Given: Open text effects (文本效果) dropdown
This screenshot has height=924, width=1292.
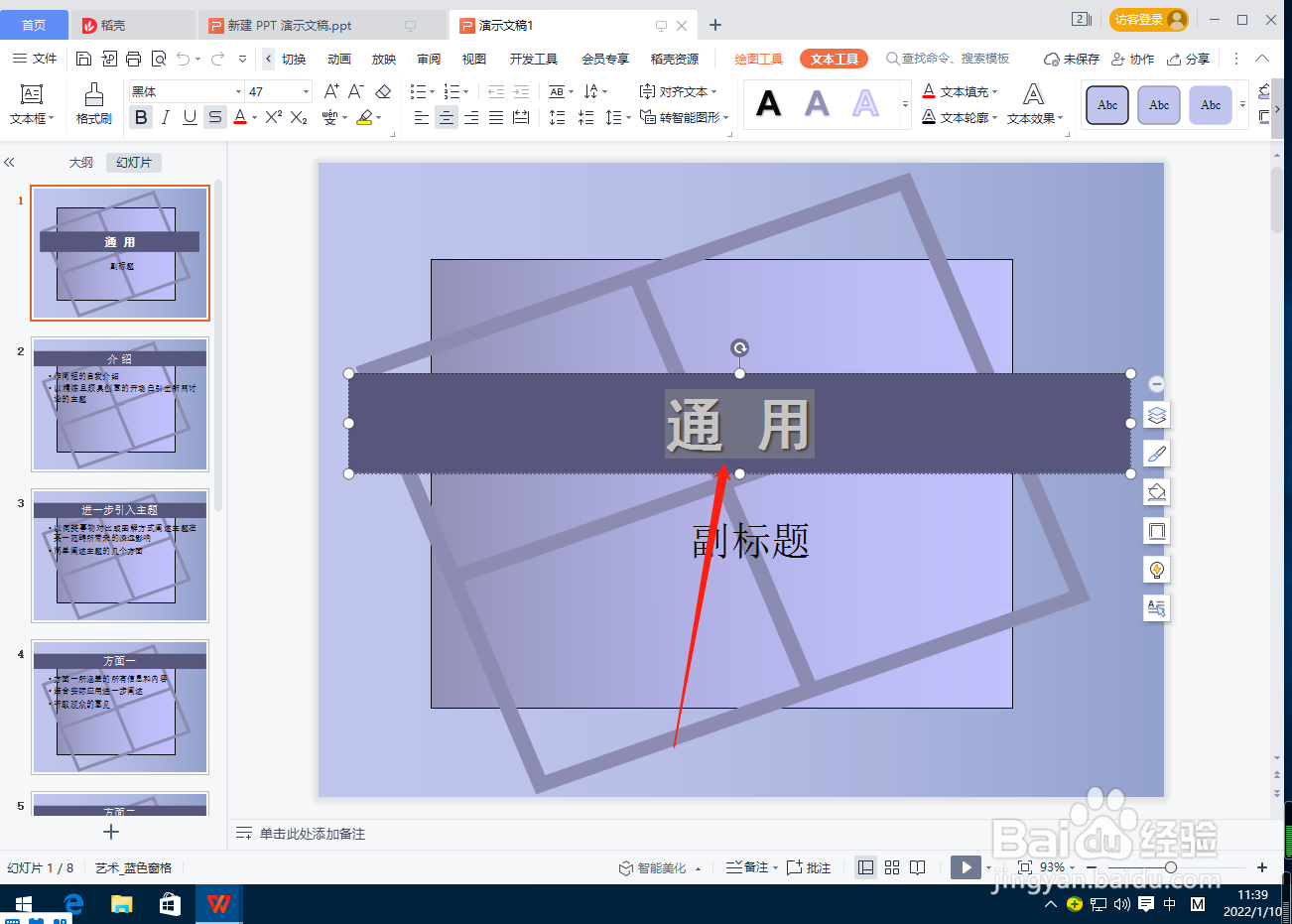Looking at the screenshot, I should click(1035, 118).
